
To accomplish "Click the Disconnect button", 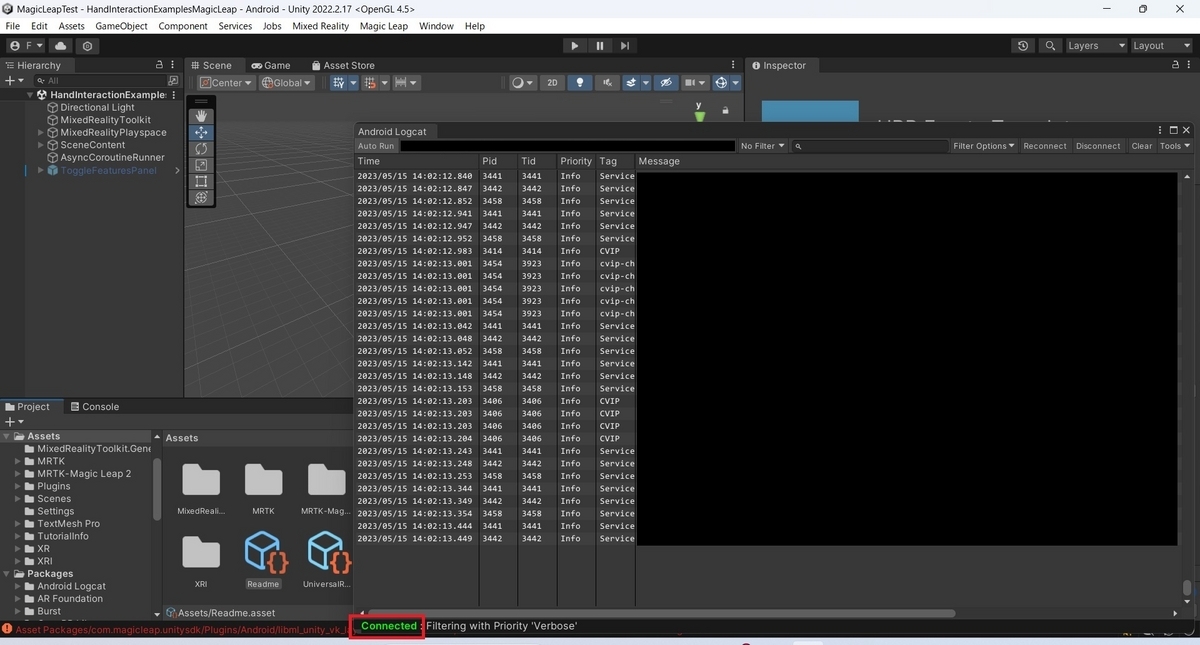I will pyautogui.click(x=1098, y=146).
